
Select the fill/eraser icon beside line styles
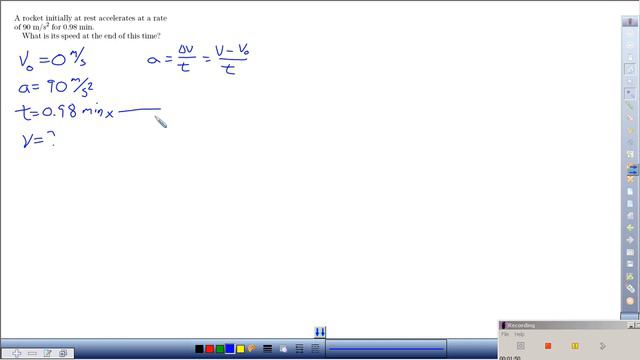tap(283, 349)
